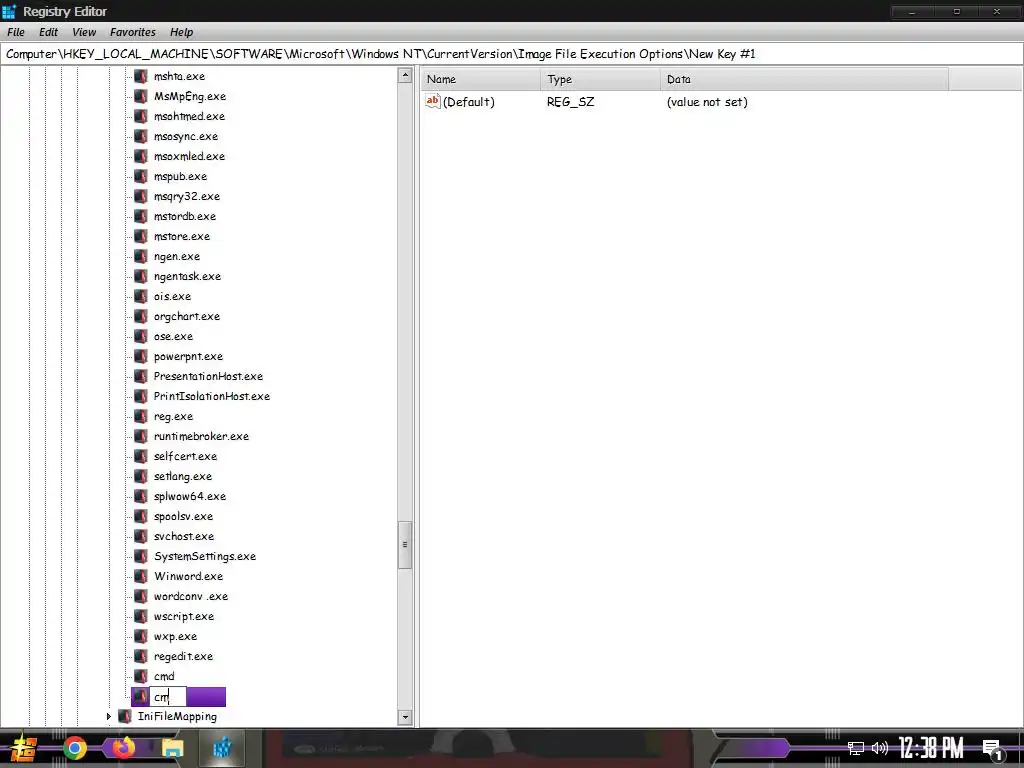1024x768 pixels.
Task: Click the key icon beside msoxmled.exe
Action: click(x=140, y=157)
